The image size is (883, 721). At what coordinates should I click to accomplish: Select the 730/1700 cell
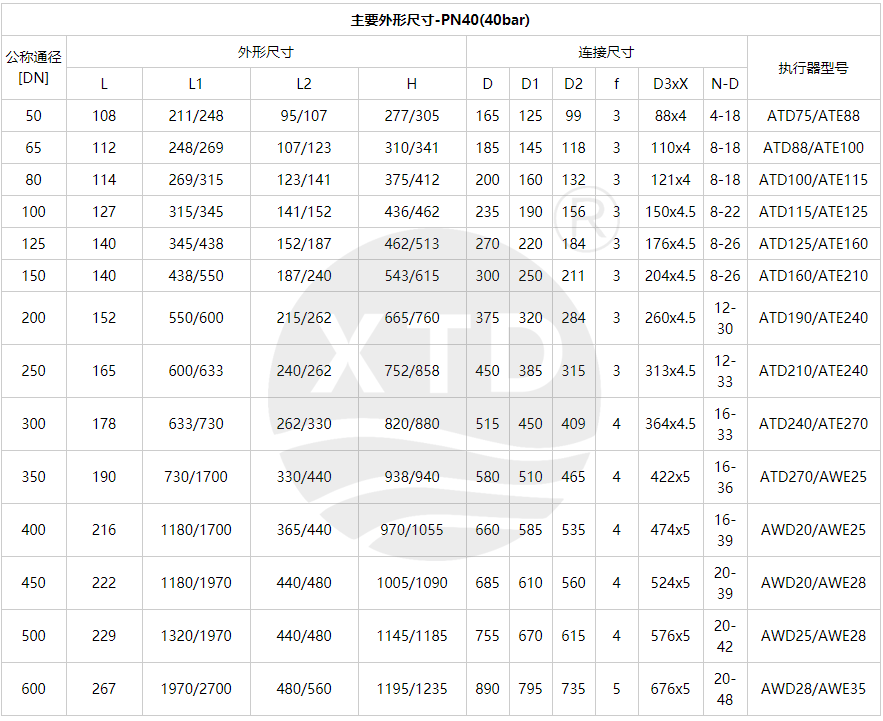click(196, 477)
